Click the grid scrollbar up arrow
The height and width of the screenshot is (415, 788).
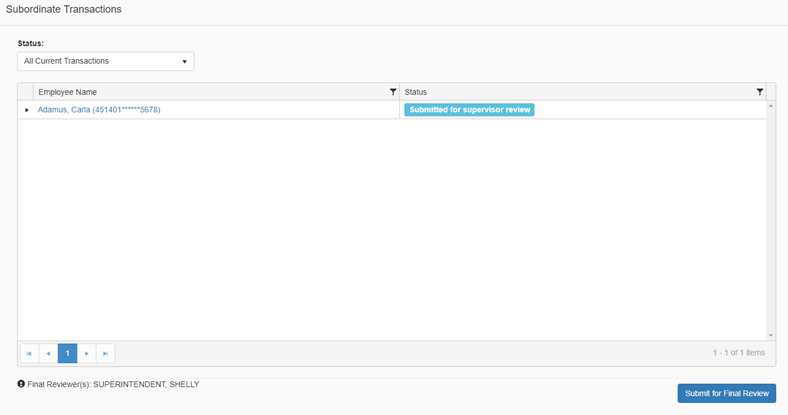[x=770, y=105]
